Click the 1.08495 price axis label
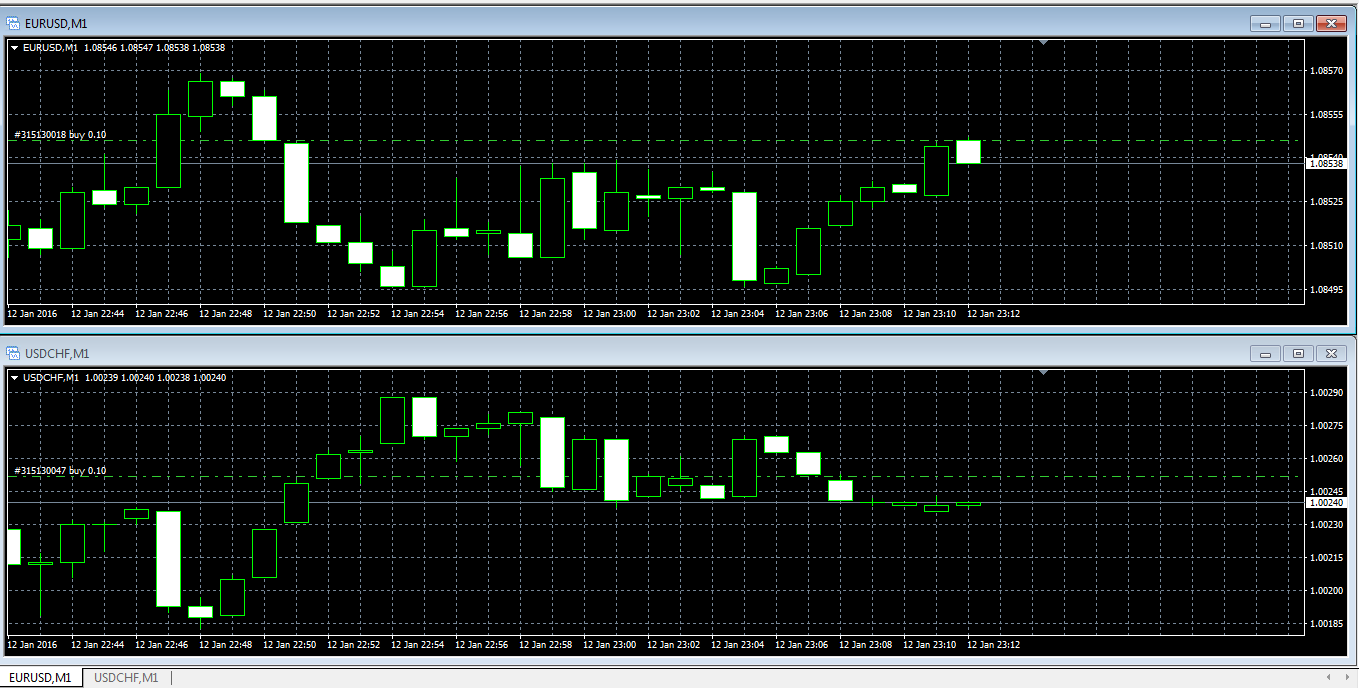 [1326, 290]
